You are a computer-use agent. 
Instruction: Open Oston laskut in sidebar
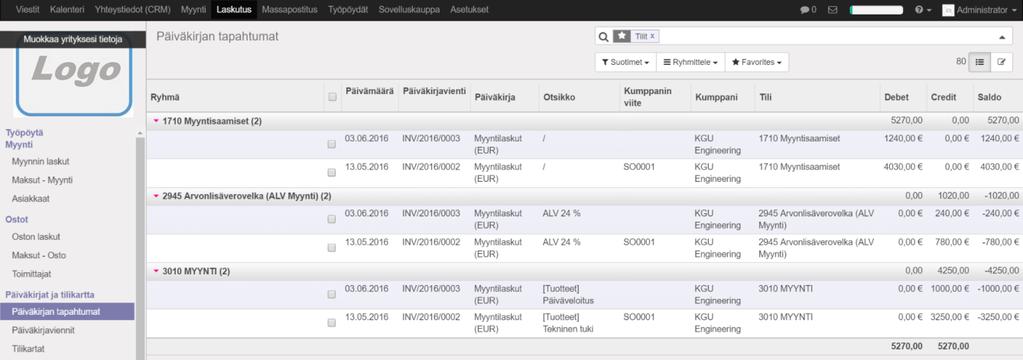[36, 237]
